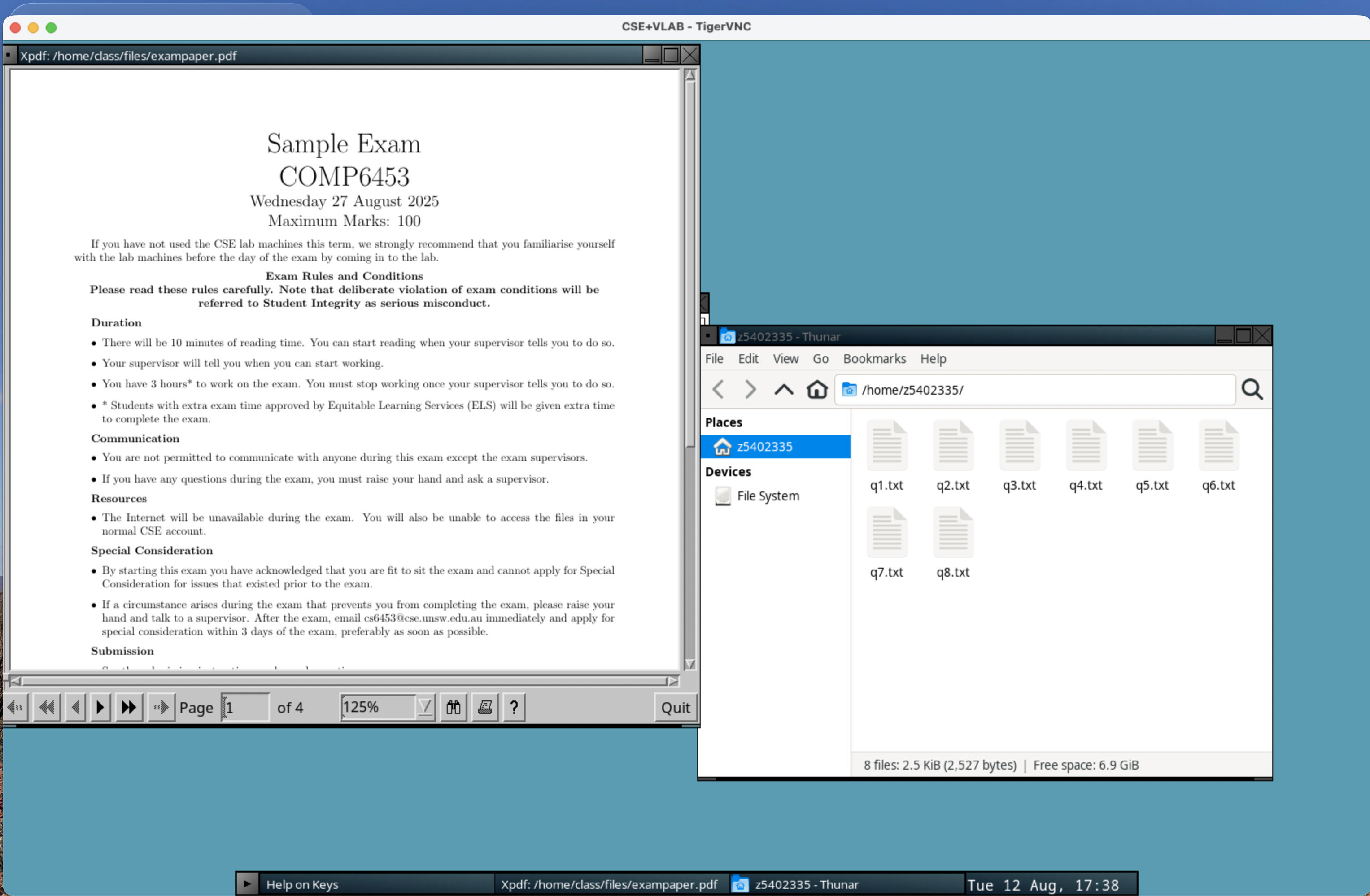Click the Xpdf print icon
Image resolution: width=1370 pixels, height=896 pixels.
(x=484, y=707)
